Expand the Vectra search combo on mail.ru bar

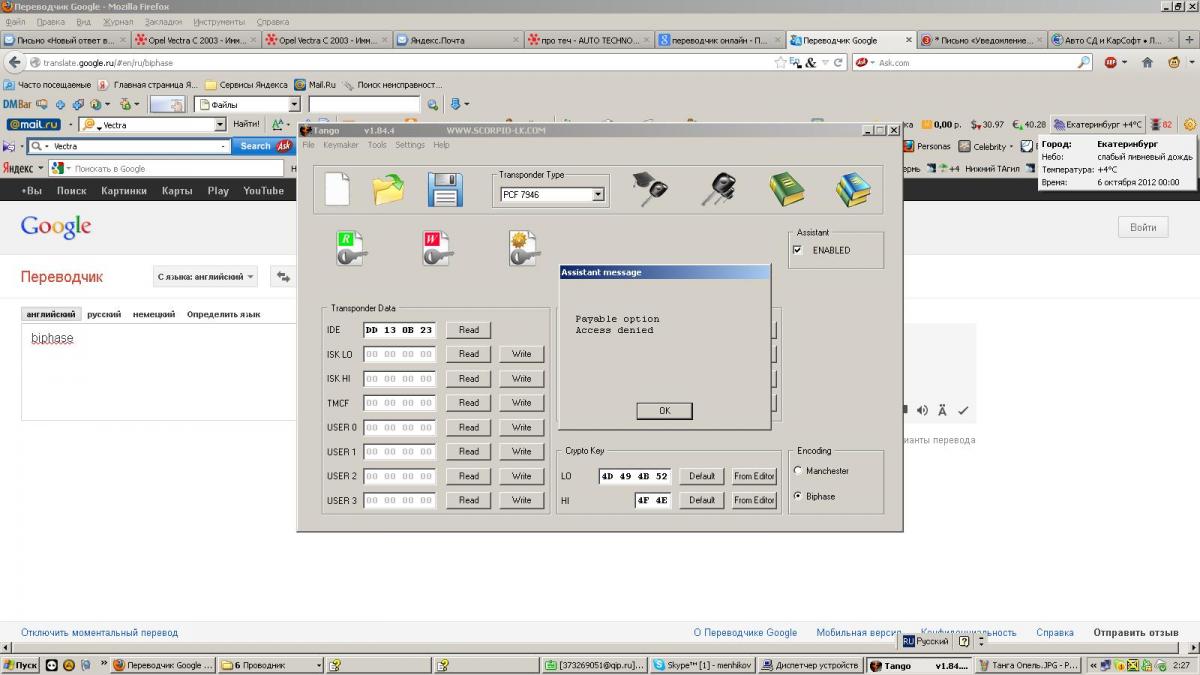coord(221,125)
